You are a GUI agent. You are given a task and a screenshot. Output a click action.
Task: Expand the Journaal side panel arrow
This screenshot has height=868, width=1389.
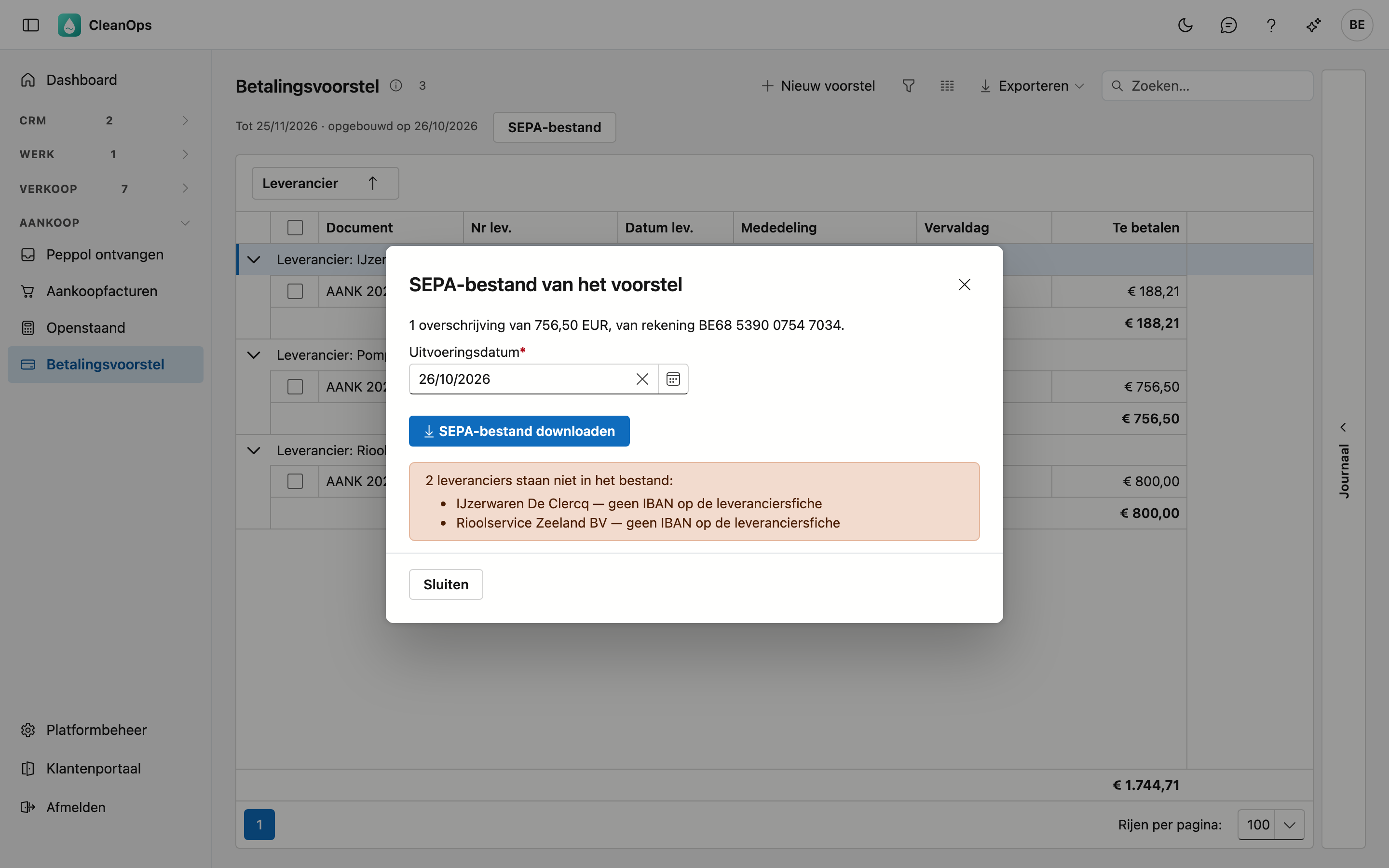click(1343, 427)
